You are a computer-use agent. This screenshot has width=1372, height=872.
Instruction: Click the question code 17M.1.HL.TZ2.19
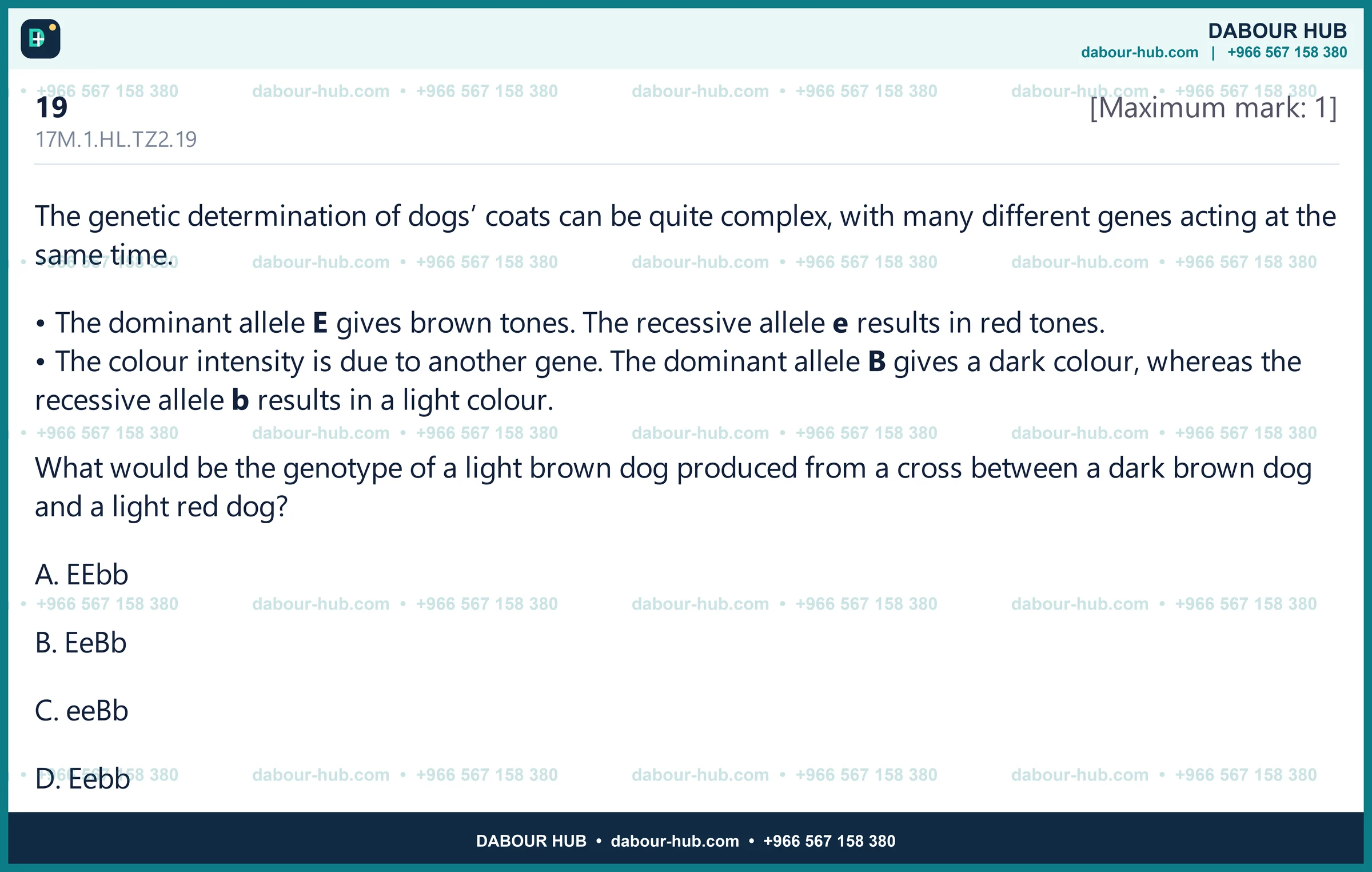coord(116,140)
